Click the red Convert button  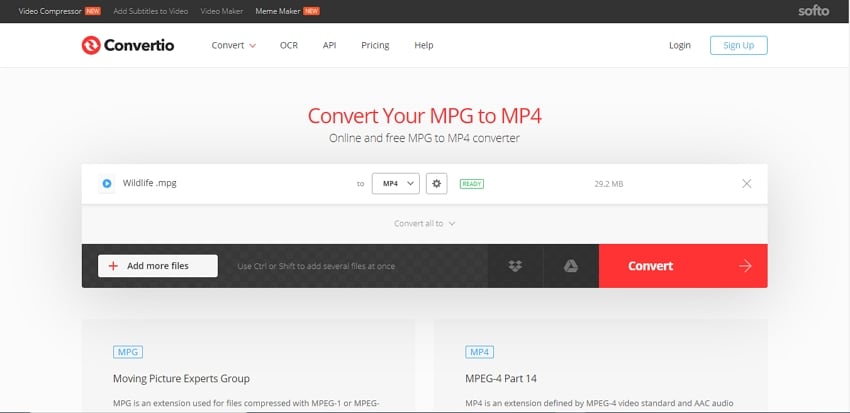683,266
